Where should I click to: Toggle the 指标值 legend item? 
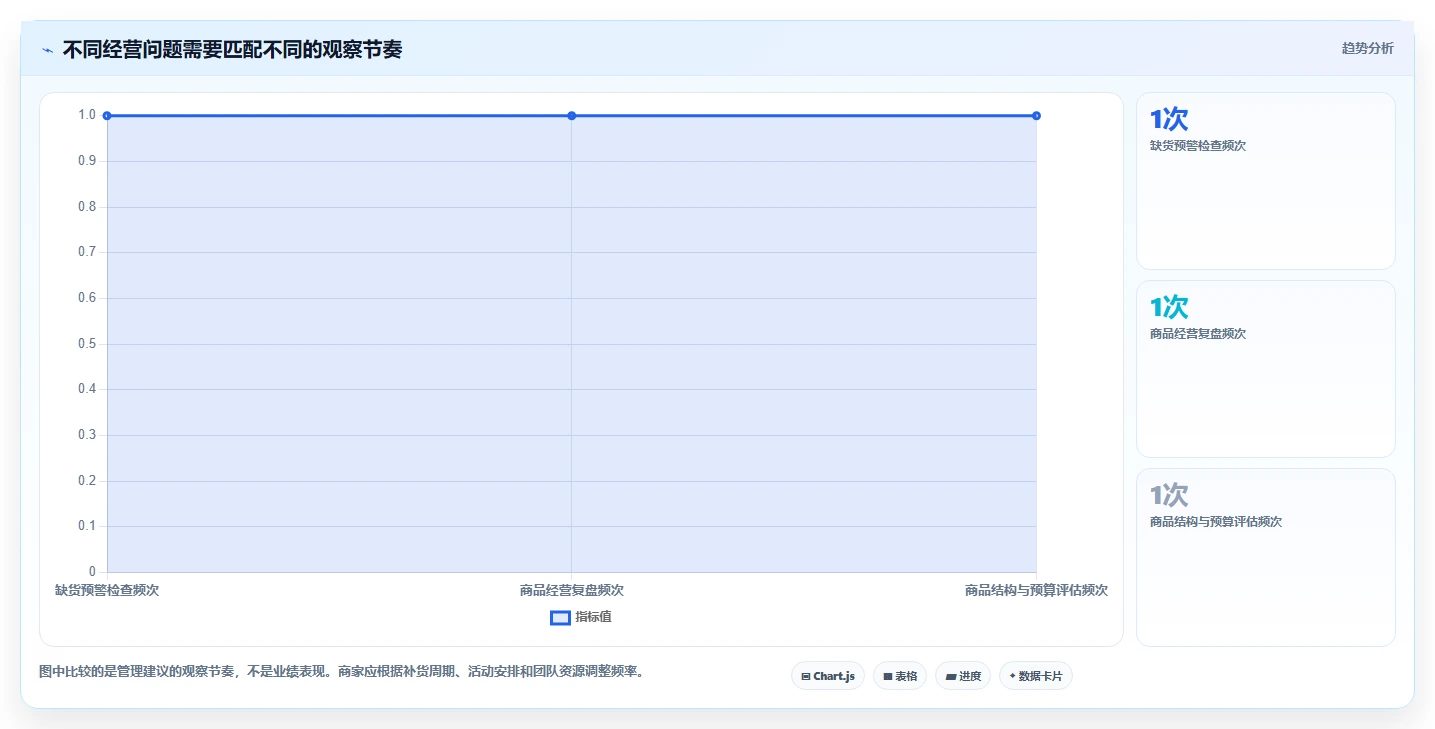581,617
